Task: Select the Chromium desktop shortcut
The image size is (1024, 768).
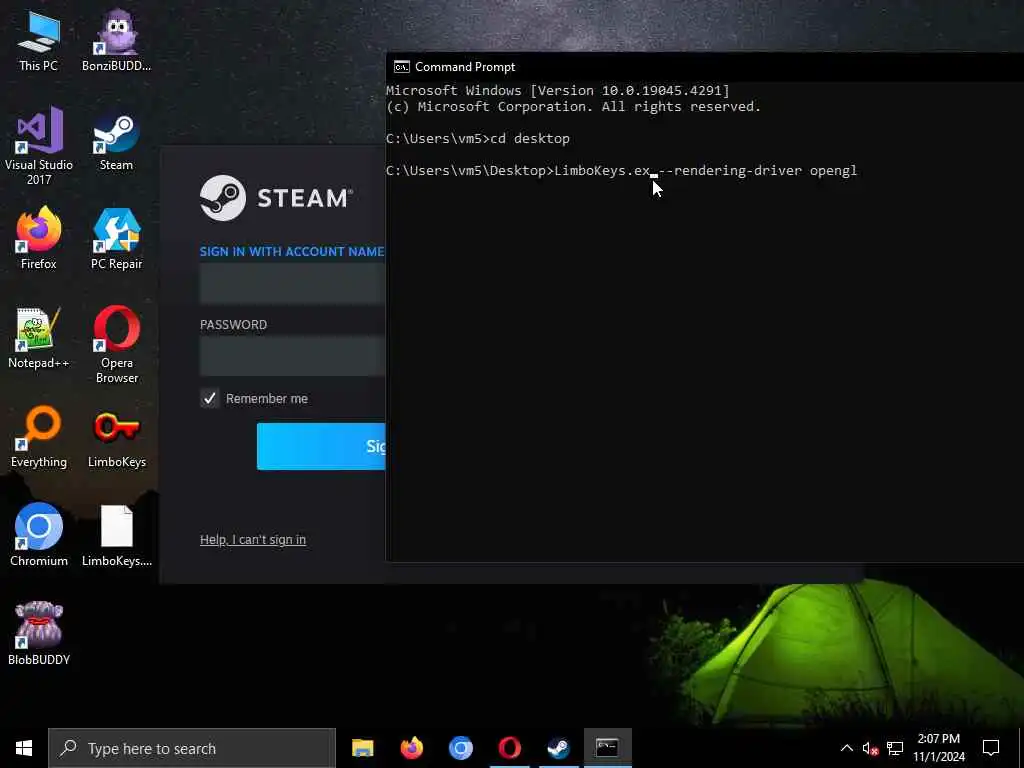Action: click(x=39, y=535)
